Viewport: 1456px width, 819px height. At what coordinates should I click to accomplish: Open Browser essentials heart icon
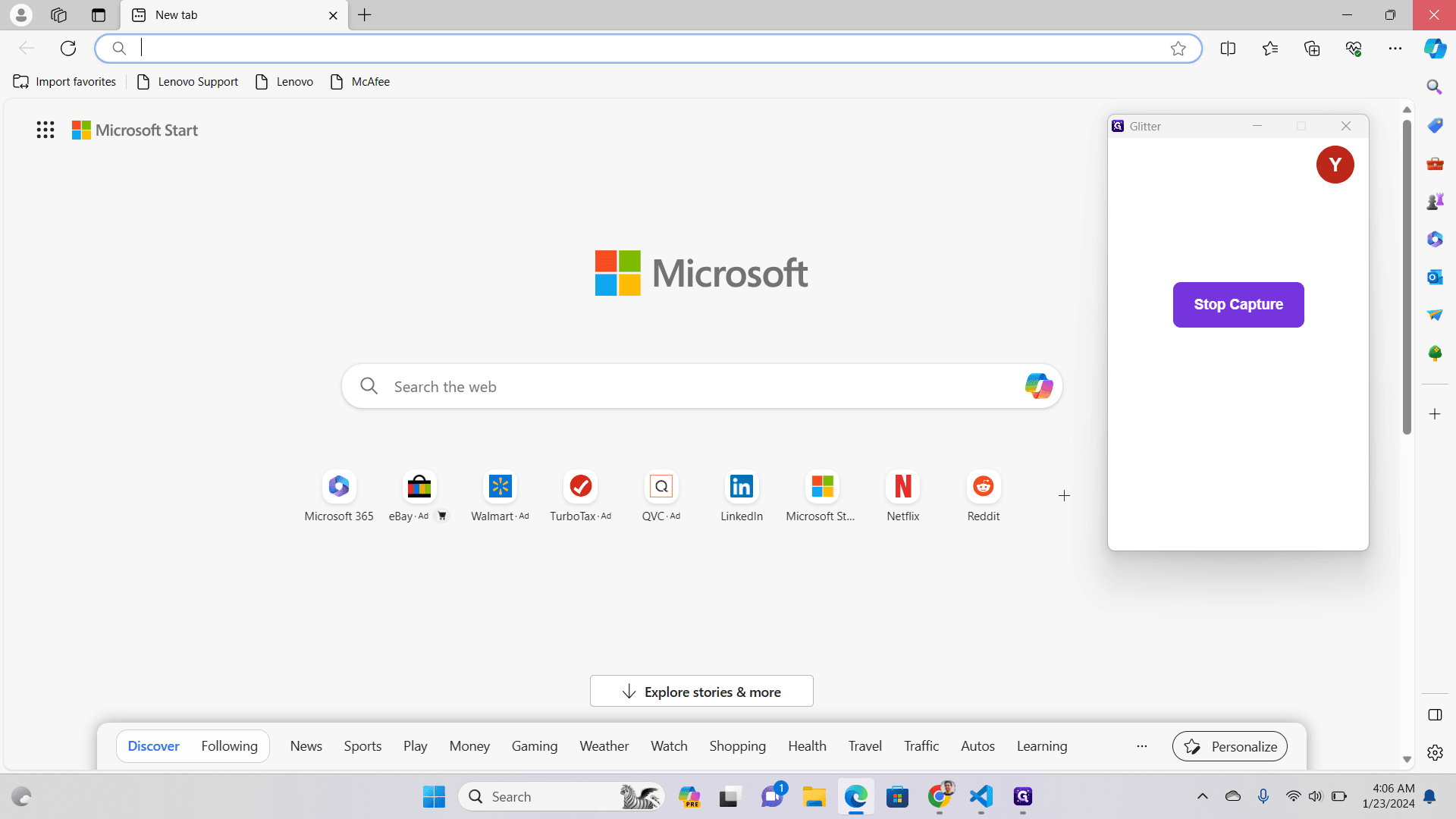point(1354,49)
